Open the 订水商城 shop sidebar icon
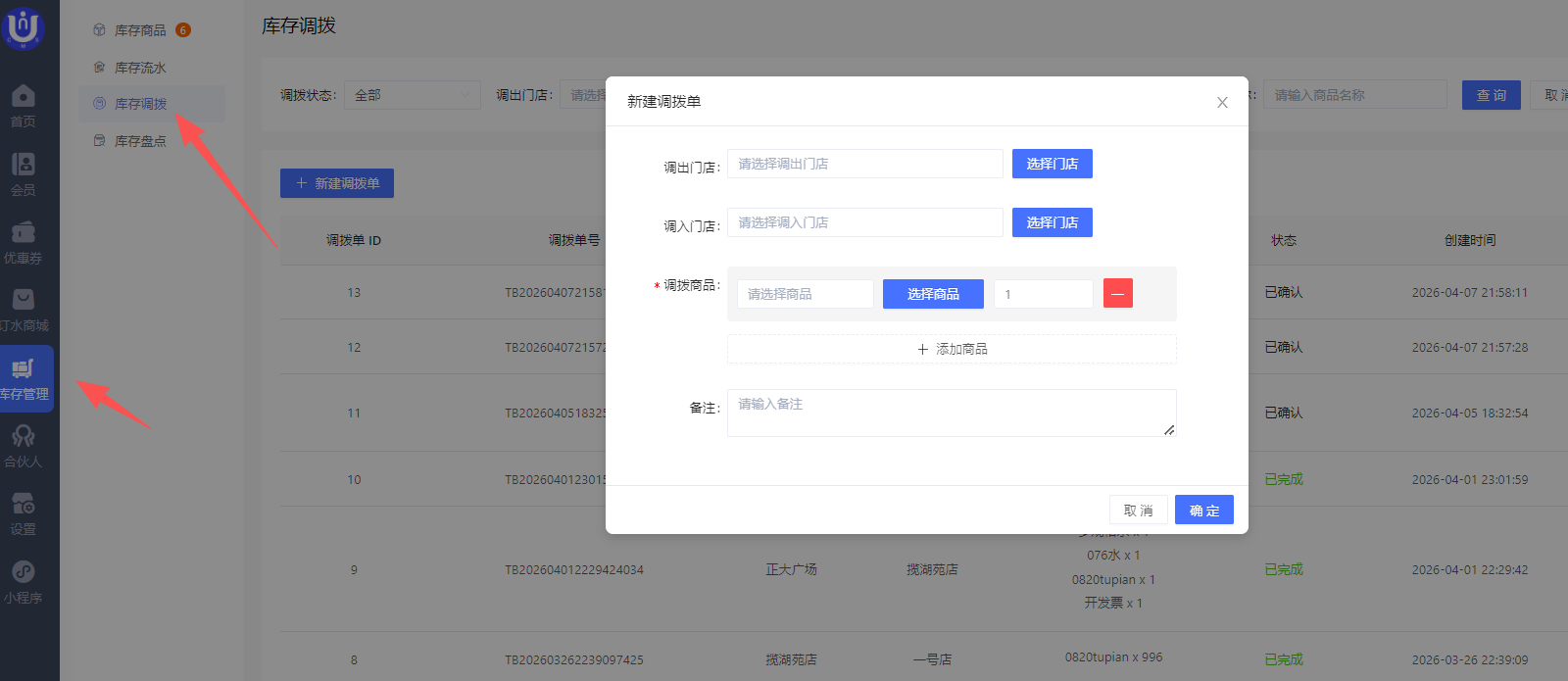 pos(24,309)
